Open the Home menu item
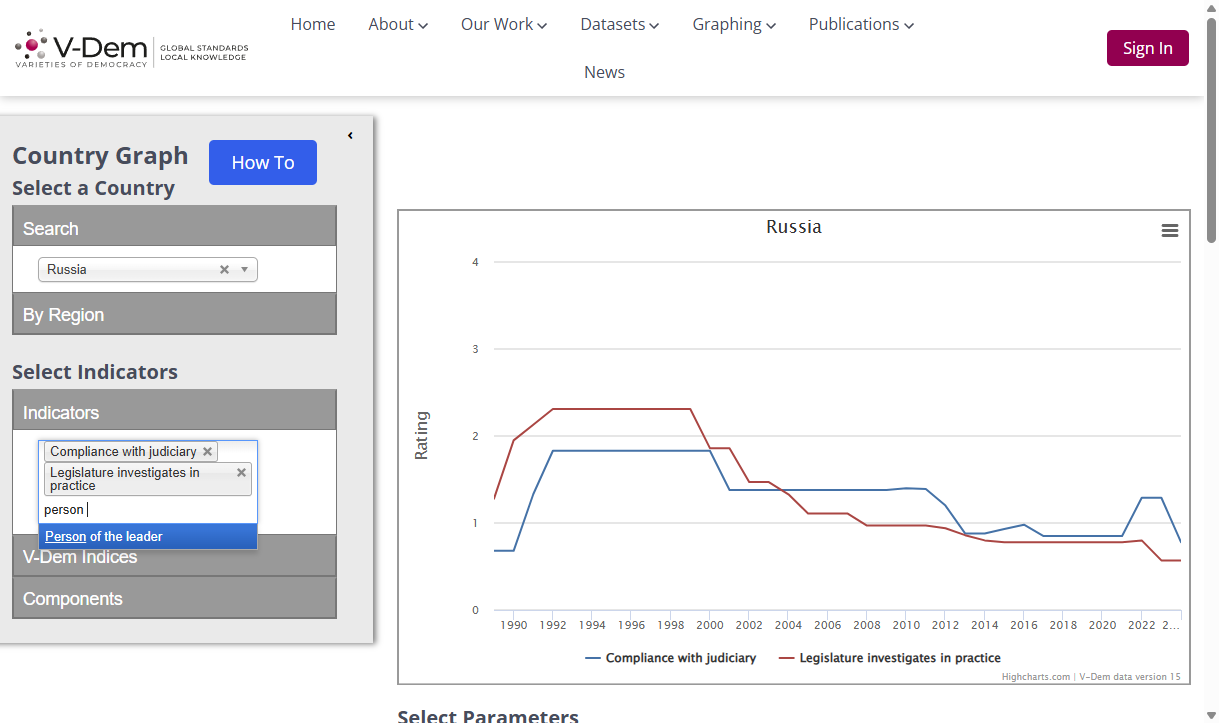Screen dimensions: 1219x723 313,24
